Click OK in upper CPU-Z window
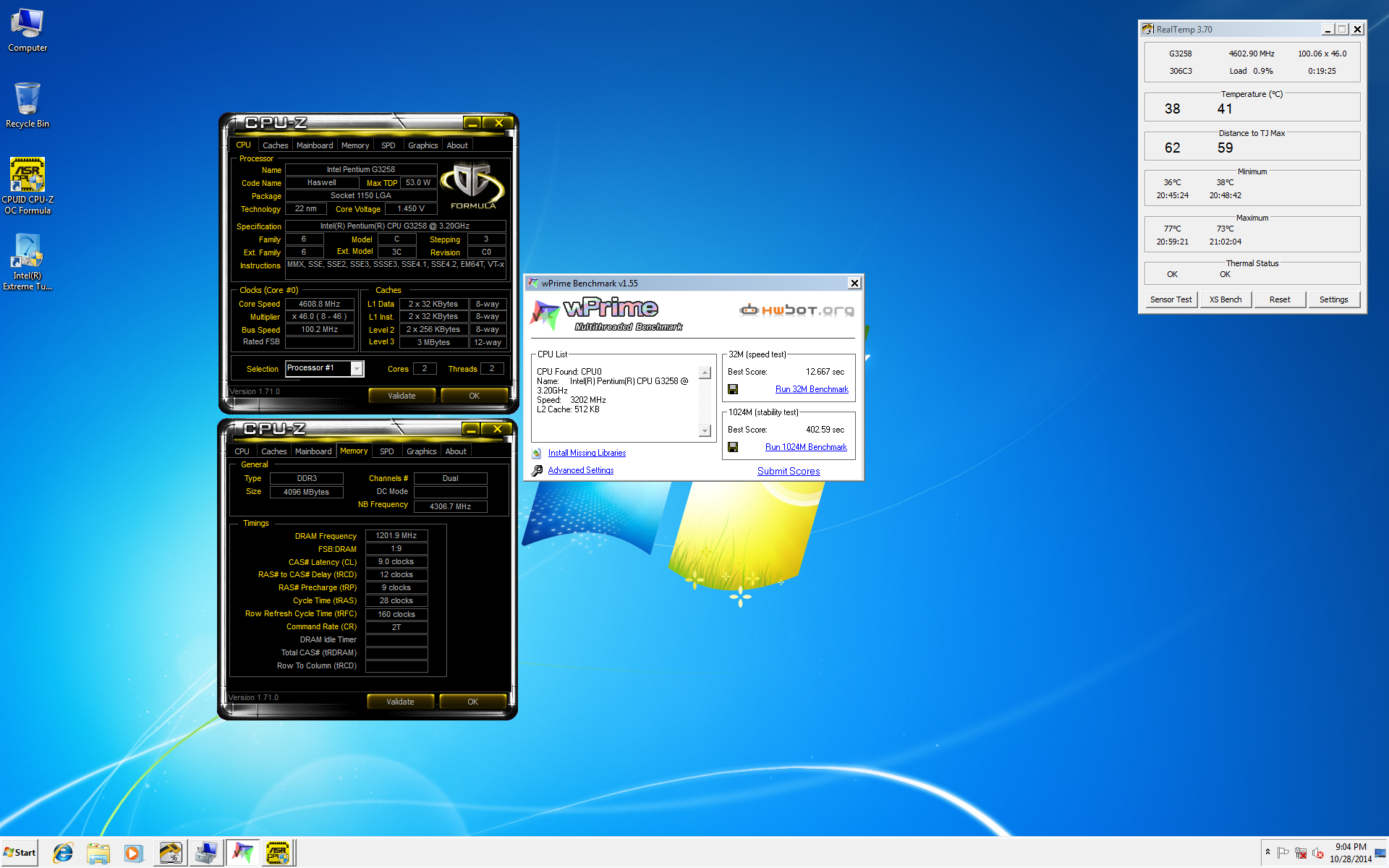This screenshot has width=1389, height=868. coord(474,396)
